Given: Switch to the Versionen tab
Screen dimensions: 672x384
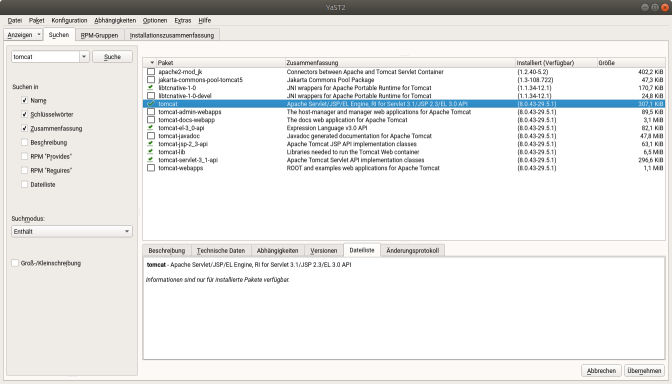Looking at the screenshot, I should click(324, 250).
